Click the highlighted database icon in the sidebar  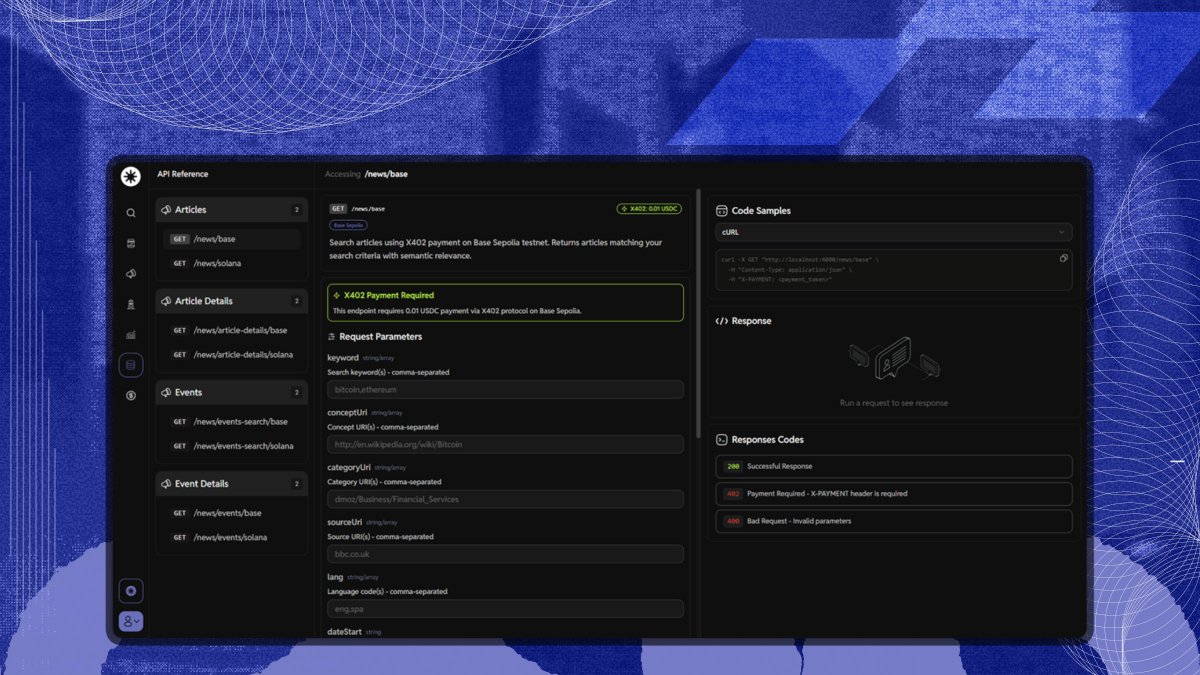point(131,365)
